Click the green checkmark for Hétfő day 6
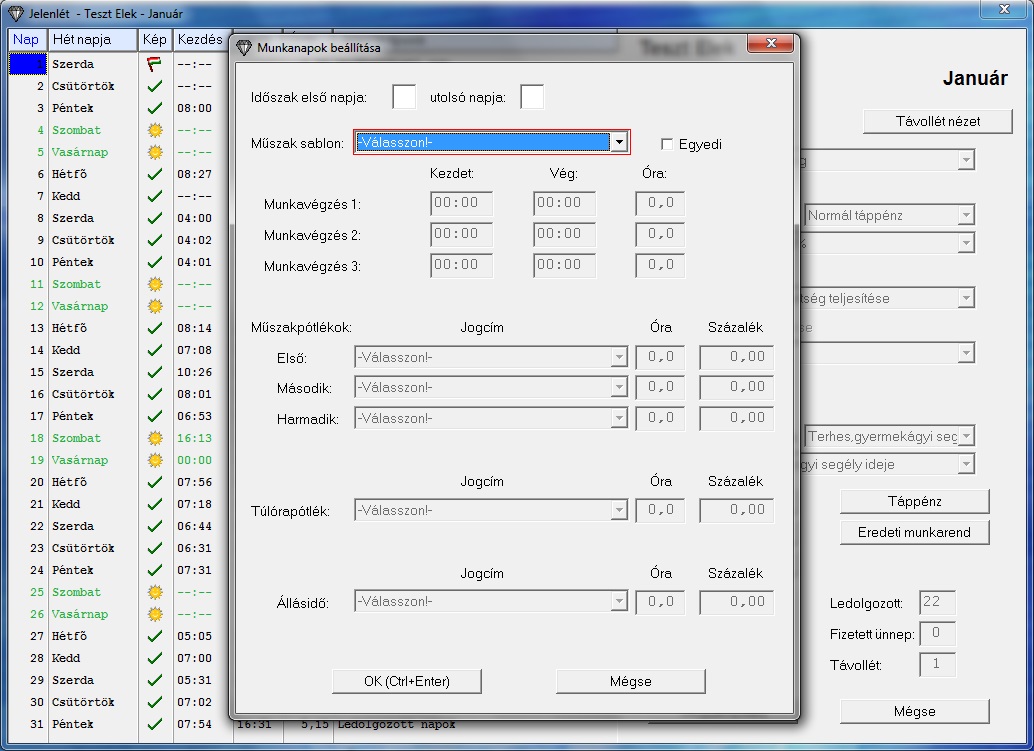This screenshot has height=751, width=1034. [x=154, y=174]
